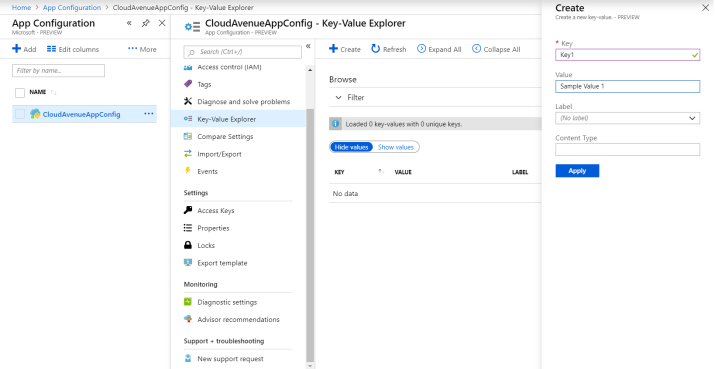
Task: Collapse the resource menu sidebar
Action: pos(308,47)
